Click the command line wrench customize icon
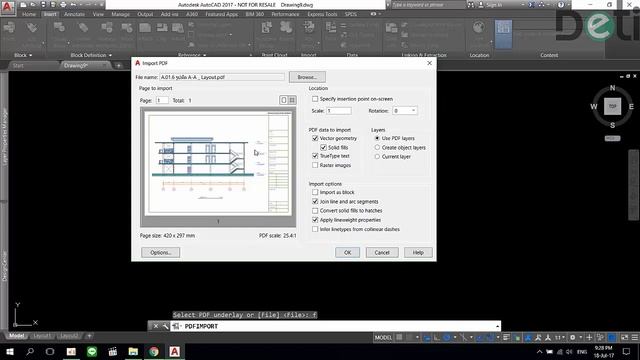This screenshot has height=360, width=640. (x=165, y=326)
